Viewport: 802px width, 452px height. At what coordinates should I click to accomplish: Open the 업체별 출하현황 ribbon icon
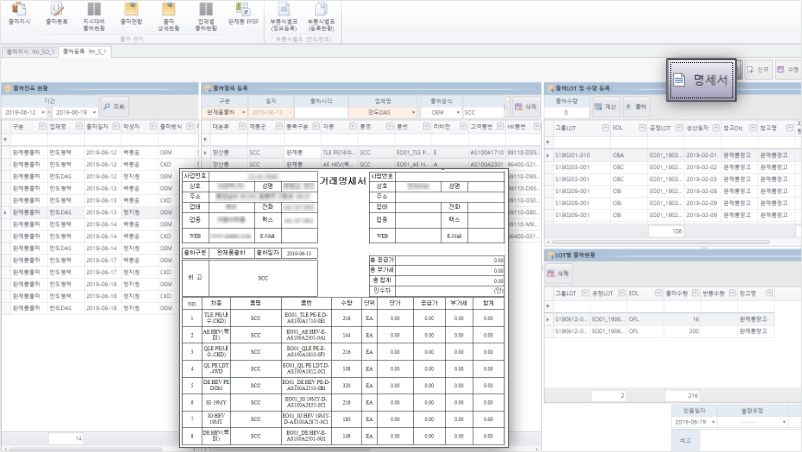(206, 17)
